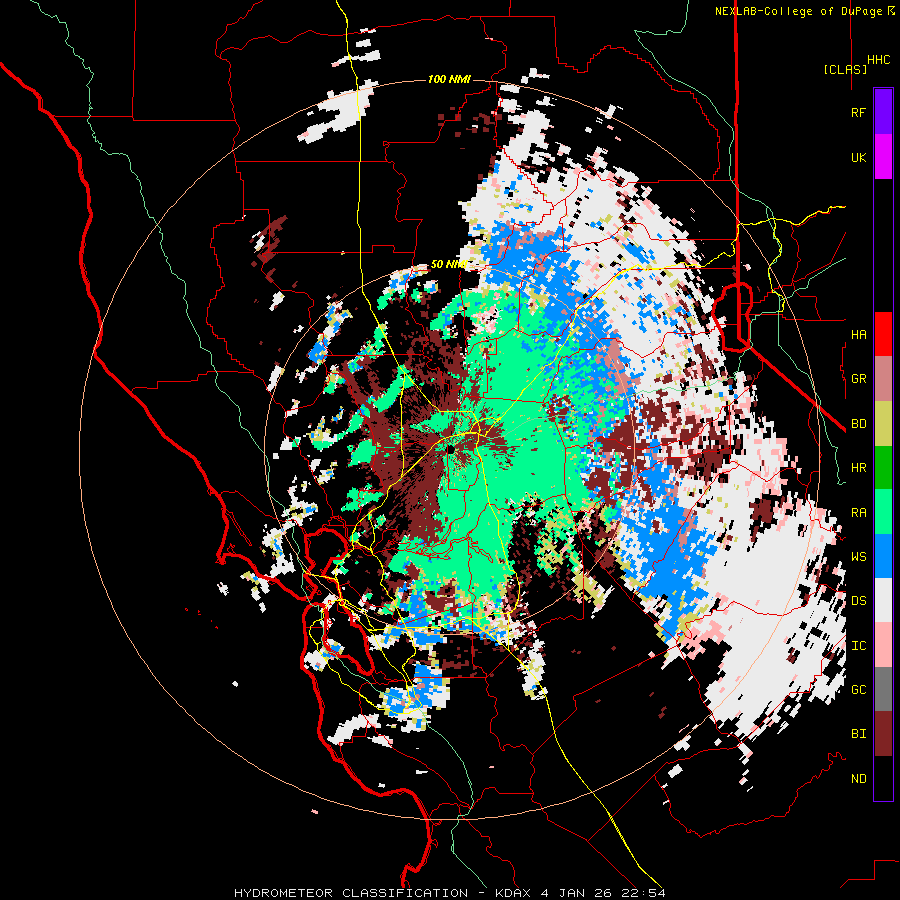
Task: Click the DS white legend swatch
Action: (883, 600)
